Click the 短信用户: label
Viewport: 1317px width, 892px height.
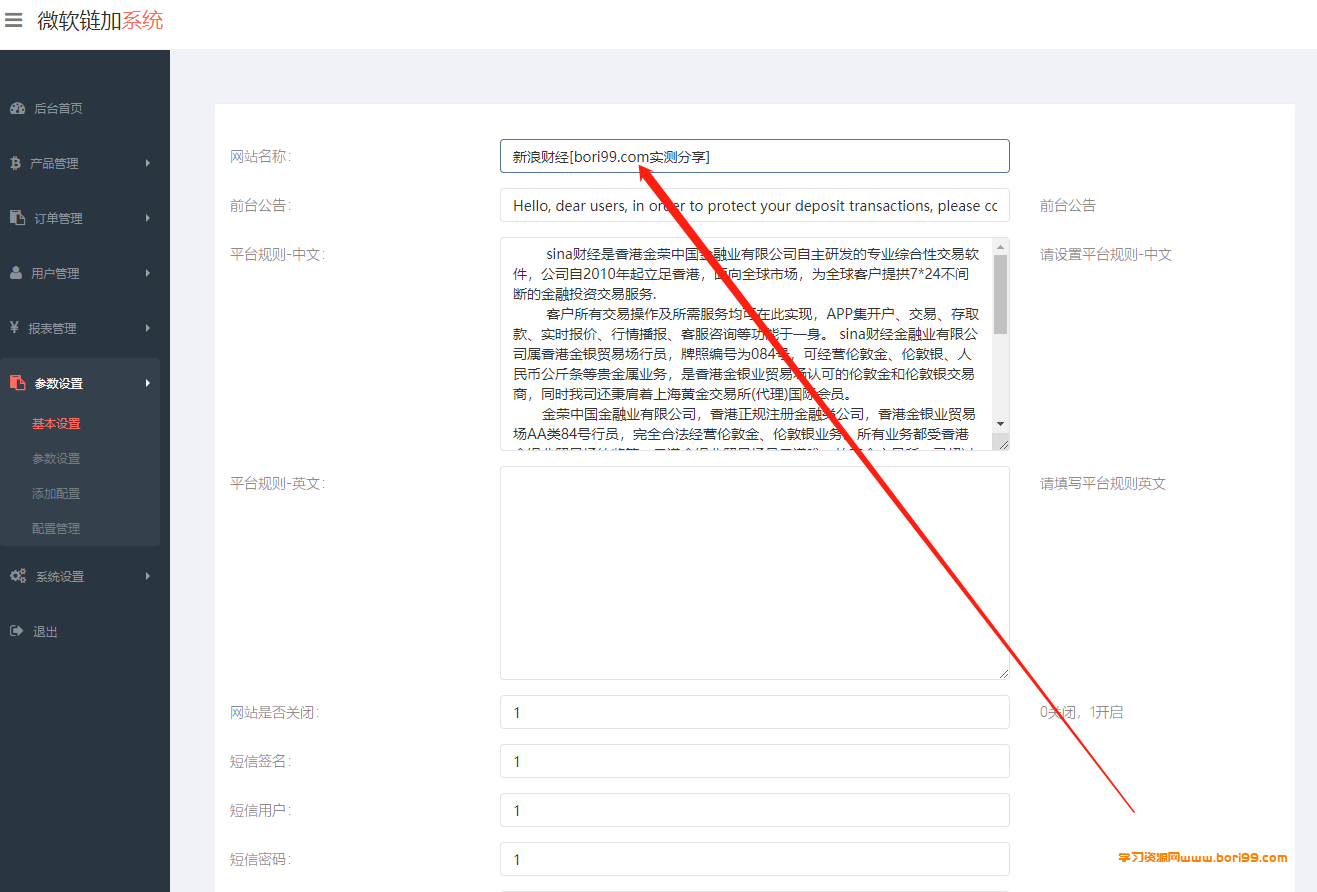(260, 810)
